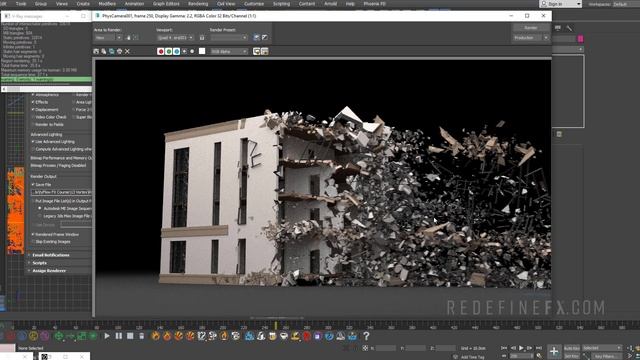640x360 pixels.
Task: Click the timeline frame slider marker
Action: pos(276,326)
